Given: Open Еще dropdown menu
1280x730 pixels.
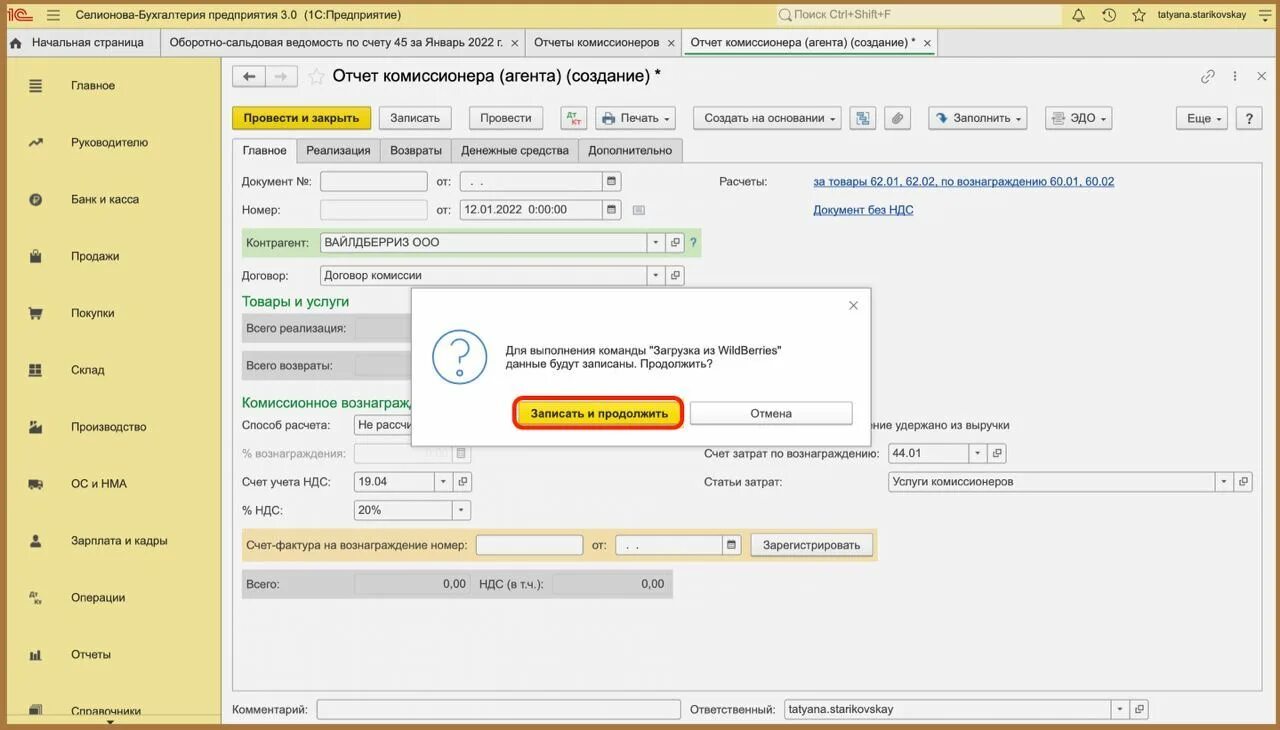Looking at the screenshot, I should 1203,118.
